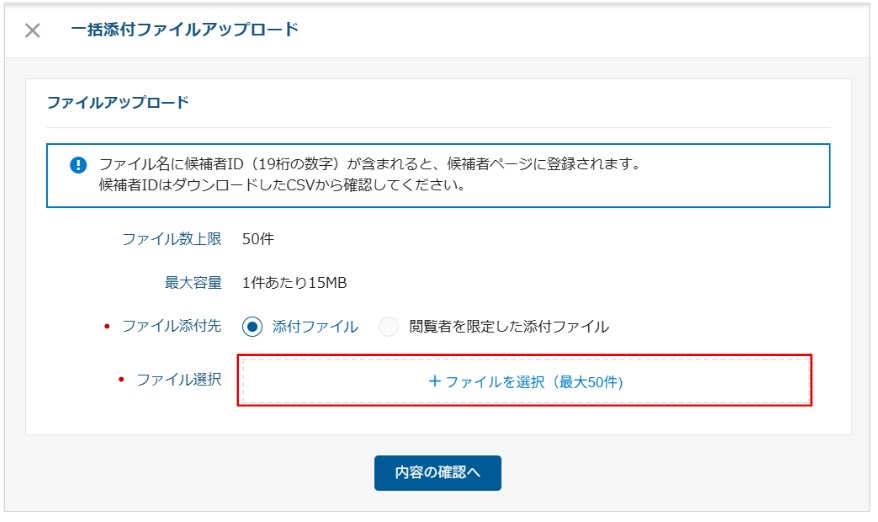The width and height of the screenshot is (878, 522).
Task: Choose the 閲覧者を限定した添付ファイル radio option
Action: pyautogui.click(x=389, y=326)
